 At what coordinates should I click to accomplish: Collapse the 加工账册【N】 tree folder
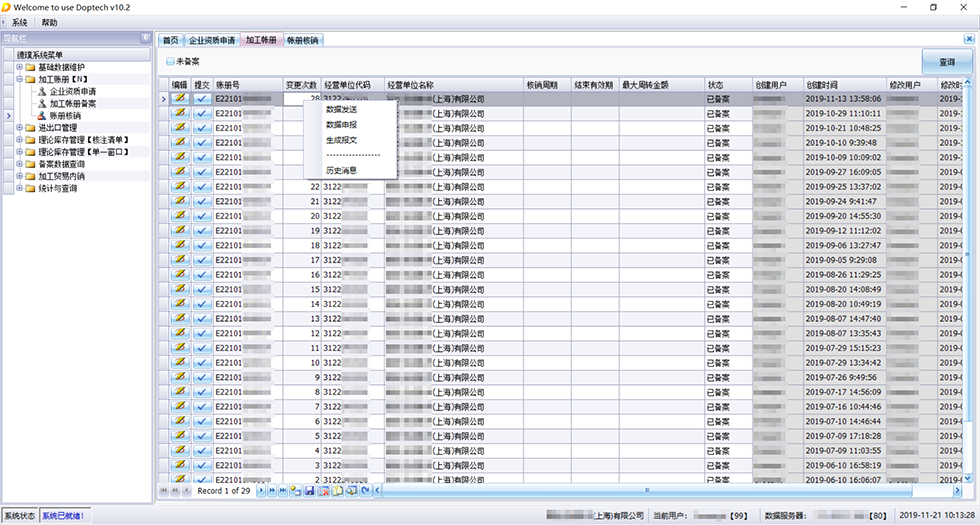tap(18, 79)
